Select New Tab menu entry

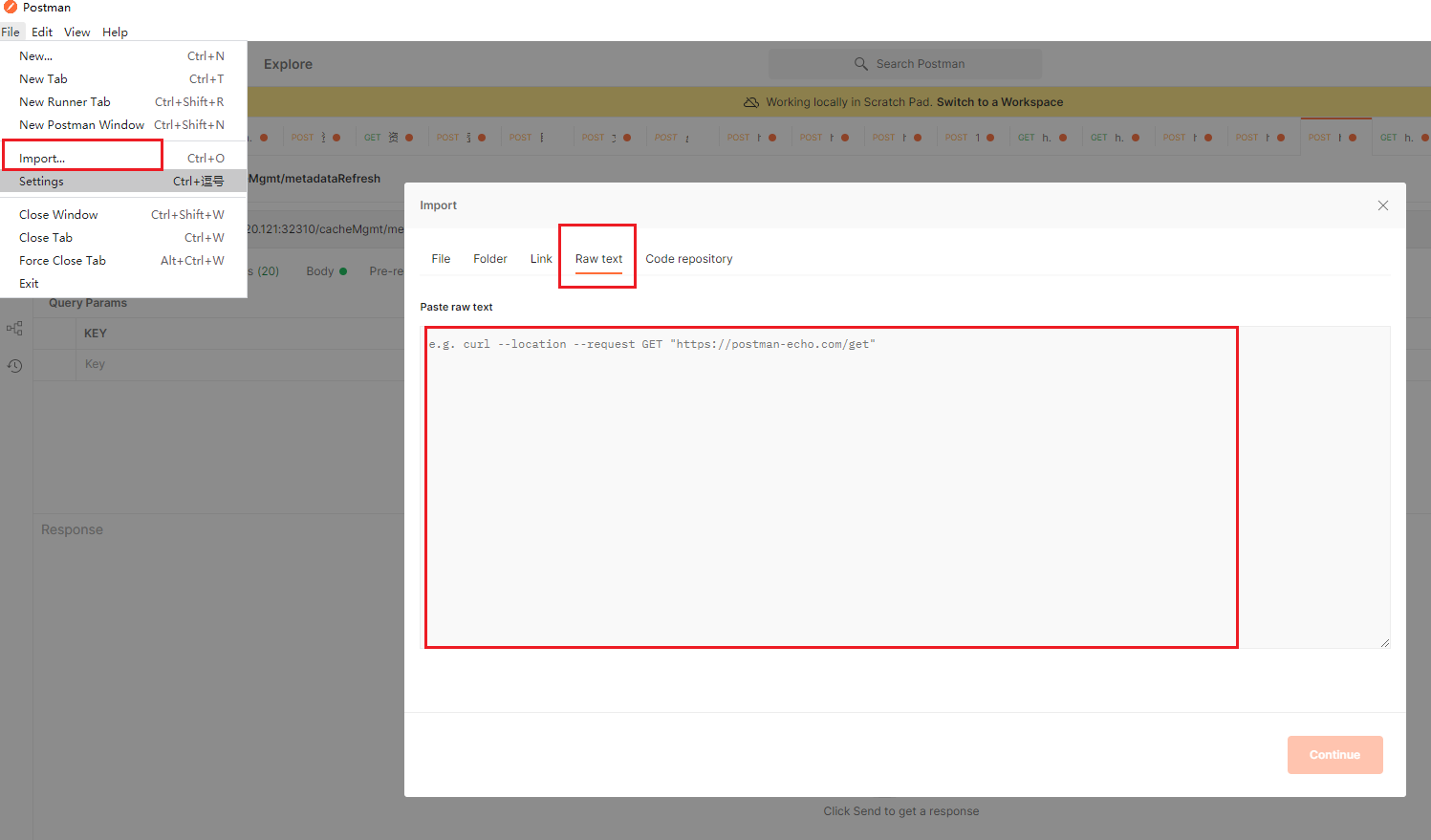coord(123,79)
